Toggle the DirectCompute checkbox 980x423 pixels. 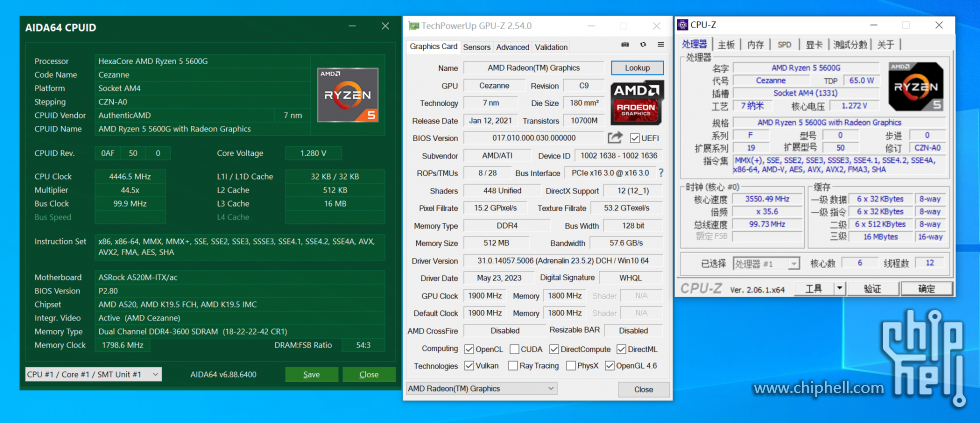(x=554, y=349)
